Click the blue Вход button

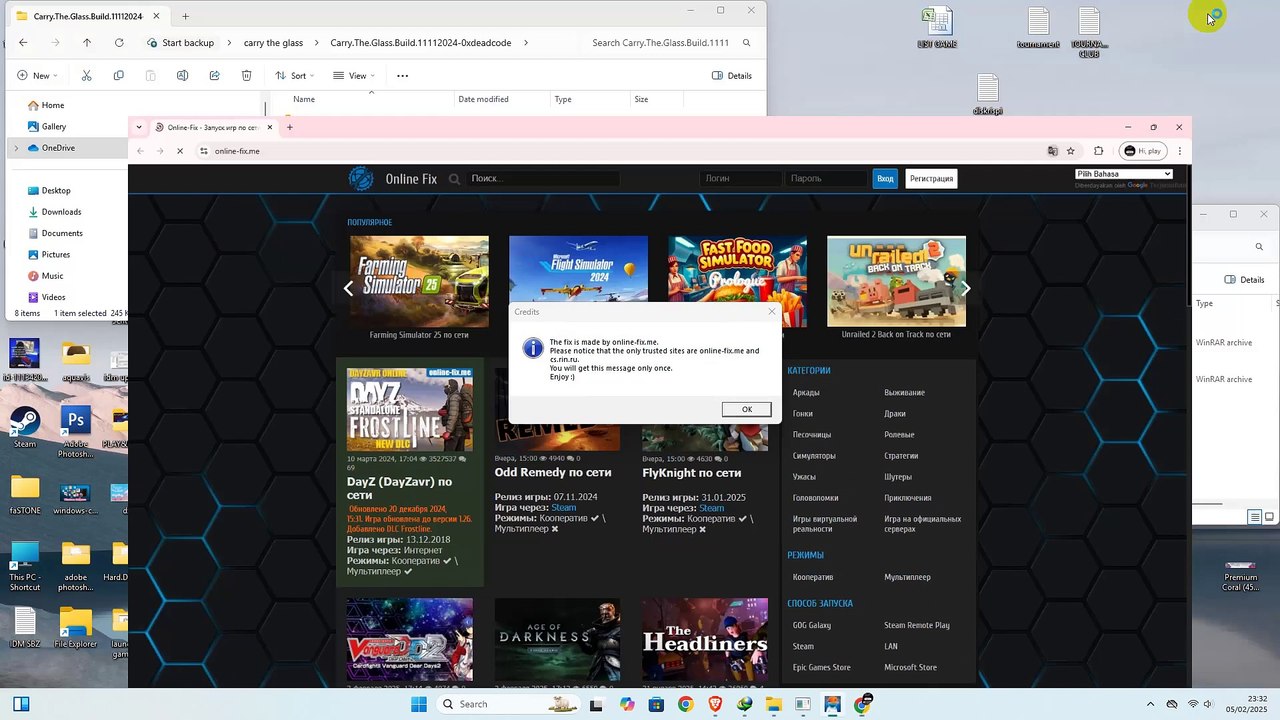click(885, 179)
